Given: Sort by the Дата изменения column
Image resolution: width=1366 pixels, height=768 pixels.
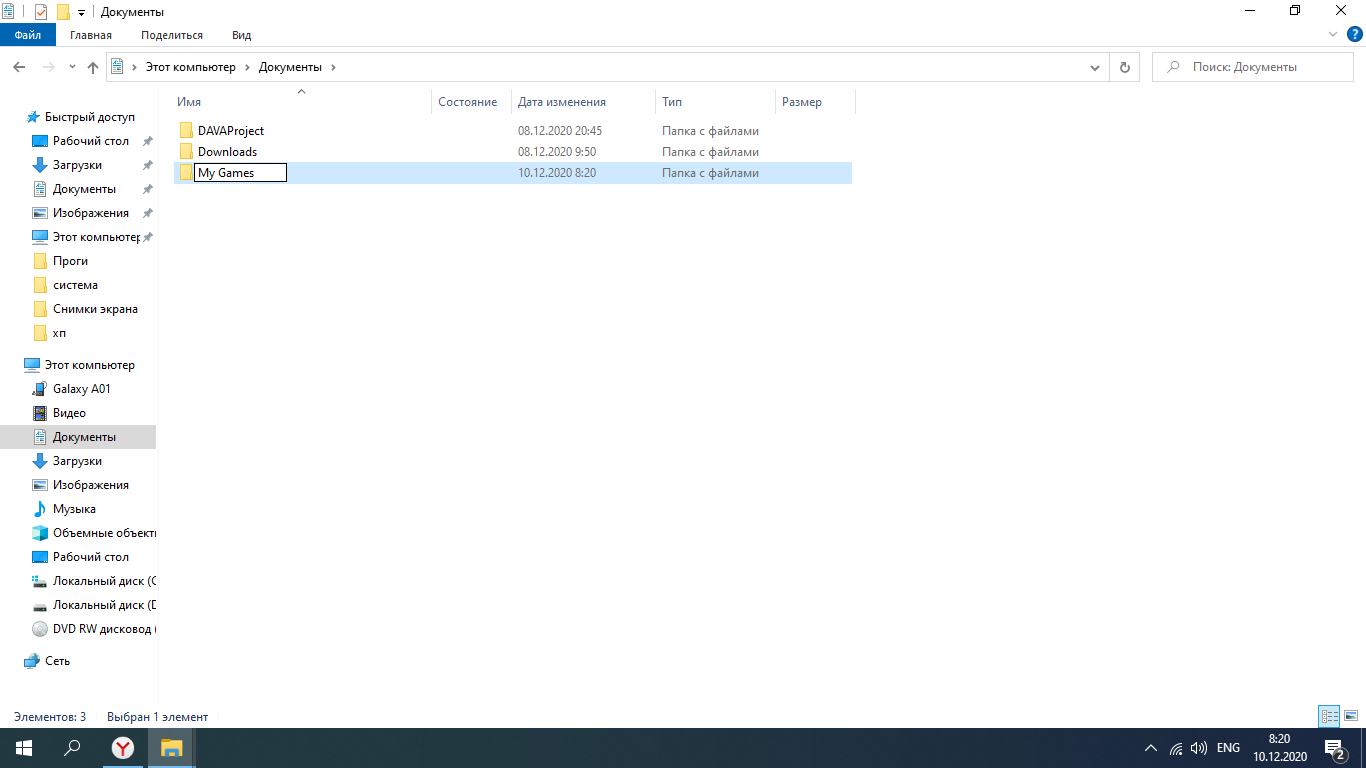Looking at the screenshot, I should 562,102.
